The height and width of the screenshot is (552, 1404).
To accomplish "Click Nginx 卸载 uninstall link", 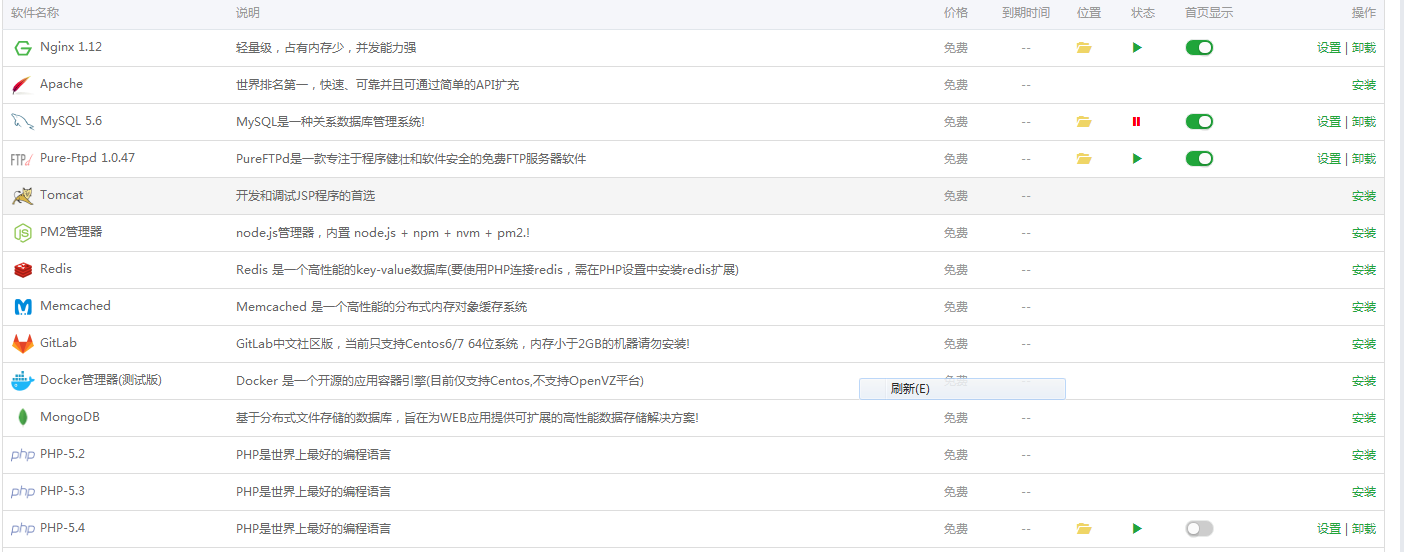I will tap(1364, 48).
